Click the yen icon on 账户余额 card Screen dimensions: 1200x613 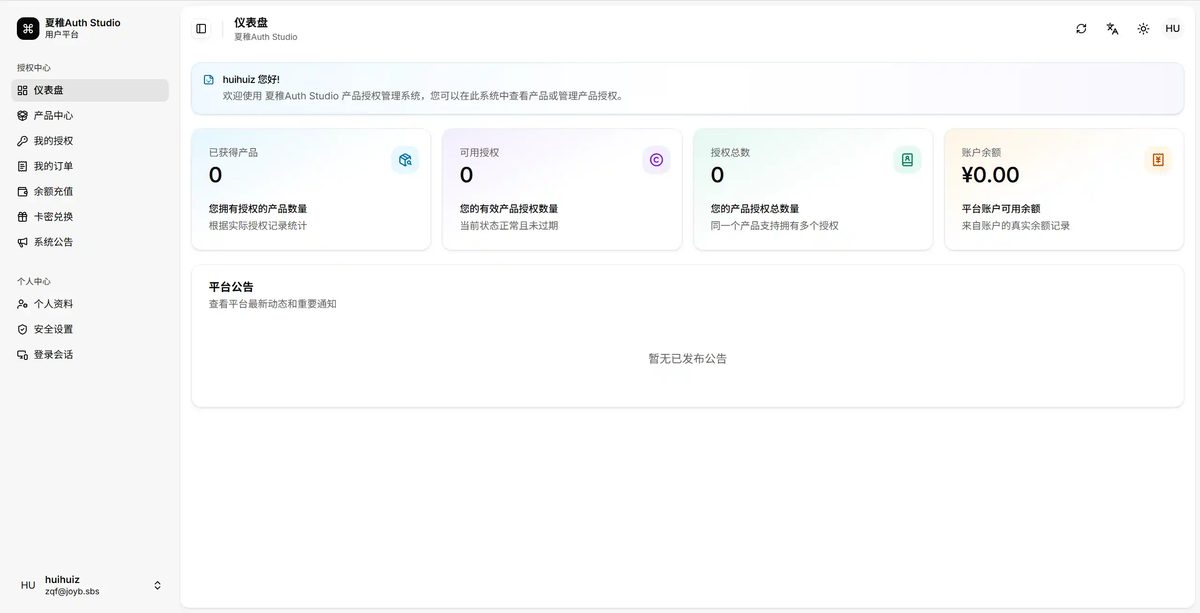pyautogui.click(x=1158, y=160)
